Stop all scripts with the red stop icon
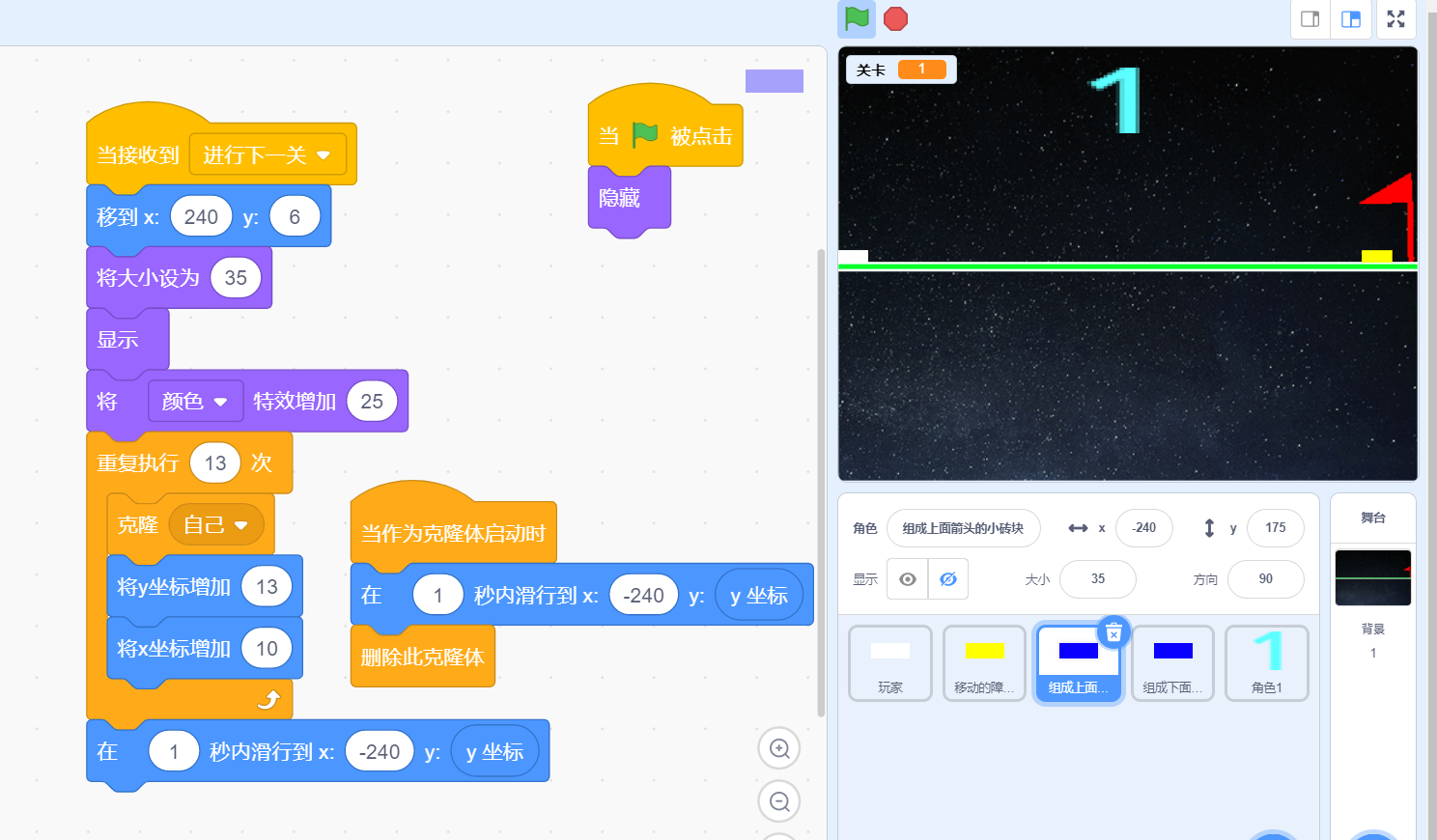The image size is (1437, 840). click(x=894, y=18)
